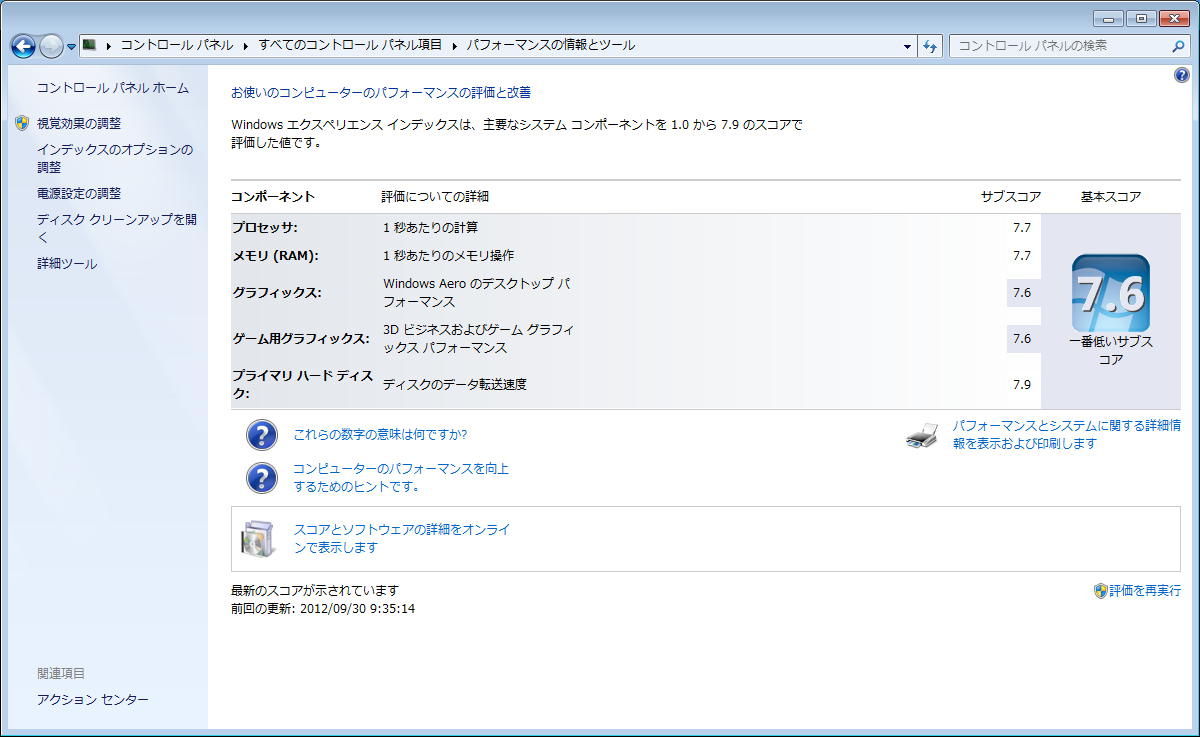Open the recent pages dropdown arrow
1200x737 pixels.
coord(71,47)
